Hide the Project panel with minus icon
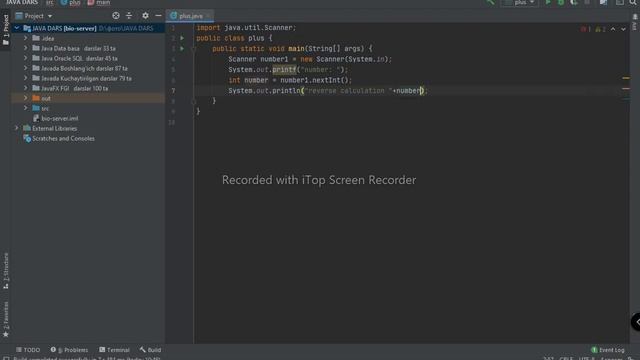Screen dimensions: 640x360 (x=158, y=16)
